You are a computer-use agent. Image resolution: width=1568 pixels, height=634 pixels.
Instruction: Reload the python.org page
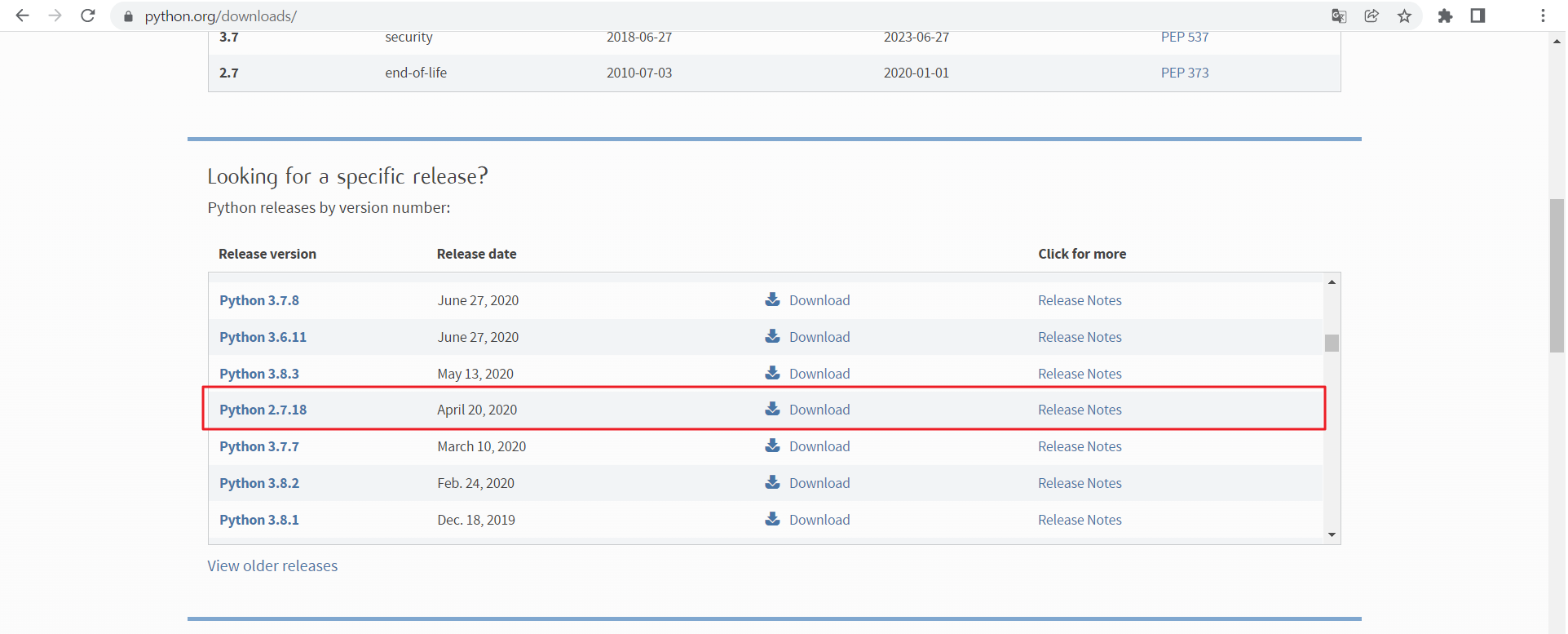point(88,16)
